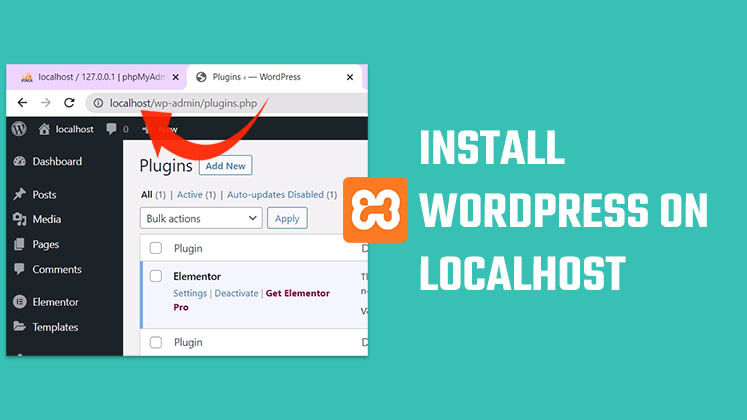Image resolution: width=747 pixels, height=420 pixels.
Task: Filter plugins by All (1)
Action: click(153, 194)
